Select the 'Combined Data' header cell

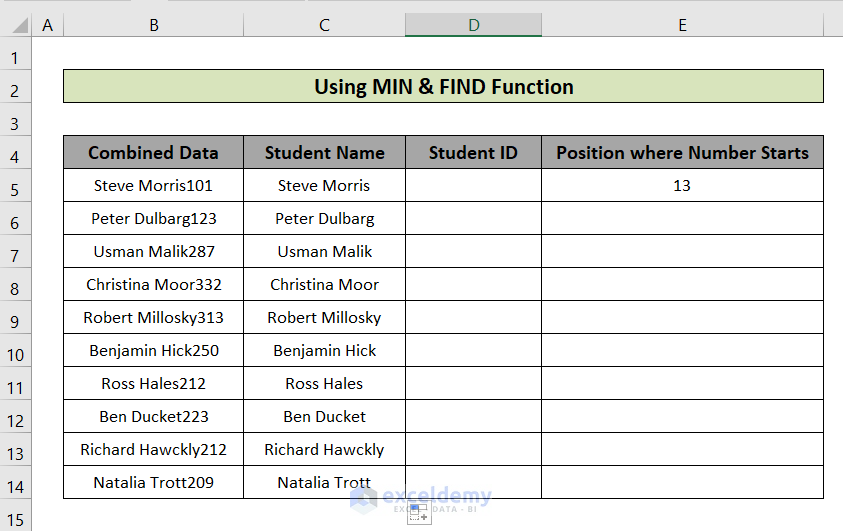coord(153,153)
